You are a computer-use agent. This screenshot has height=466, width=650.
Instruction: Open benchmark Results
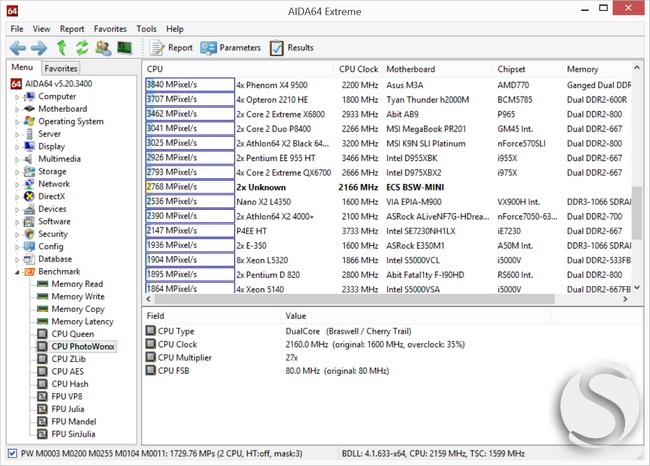point(291,48)
